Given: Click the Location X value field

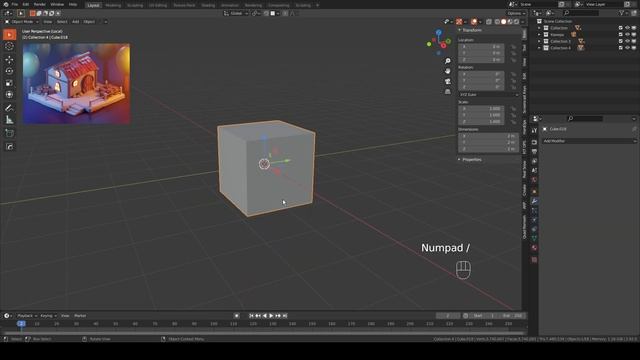Looking at the screenshot, I should pos(481,47).
